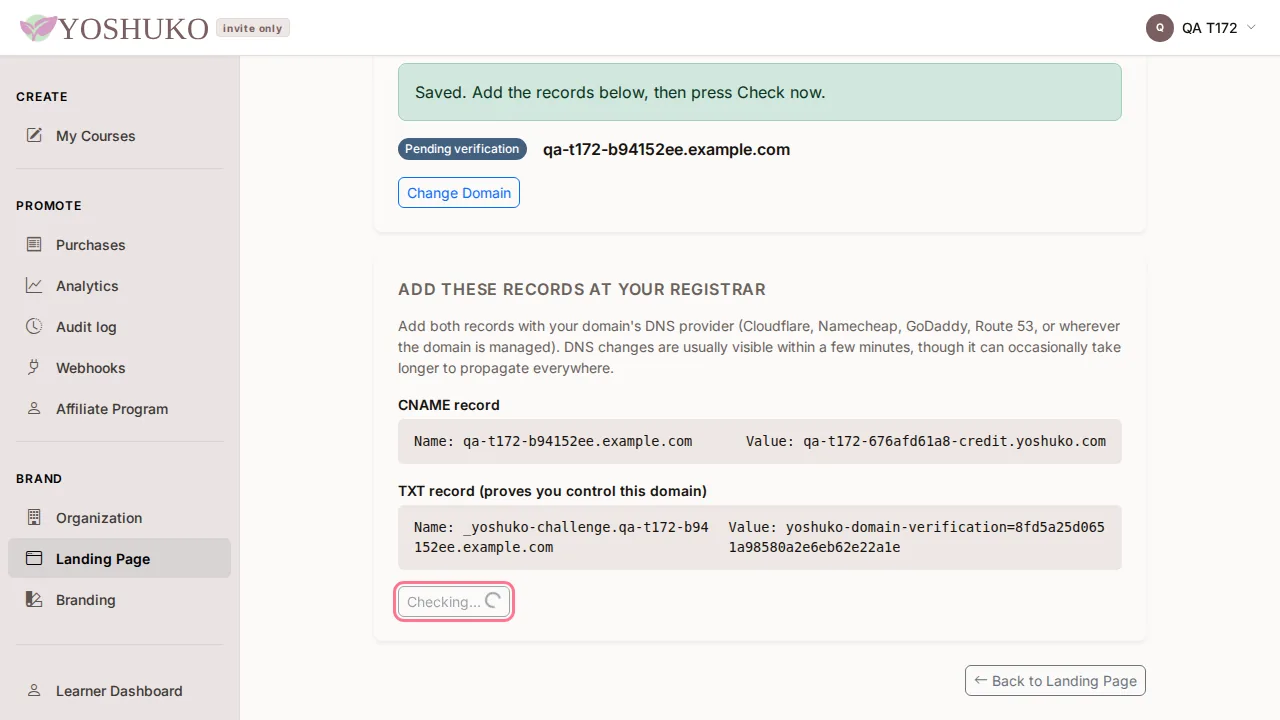Click the Audit log clock icon
The image size is (1280, 720).
[x=34, y=326]
